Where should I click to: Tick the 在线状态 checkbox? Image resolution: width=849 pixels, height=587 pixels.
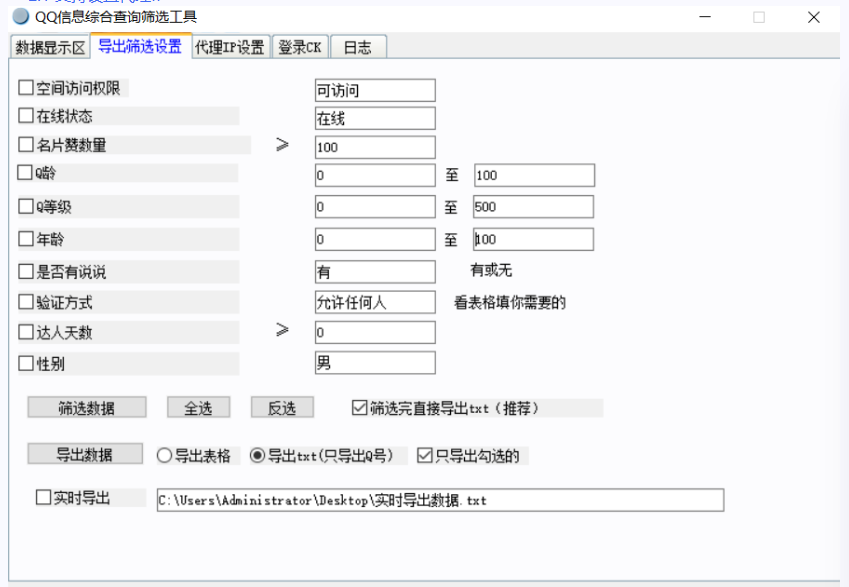(25, 116)
